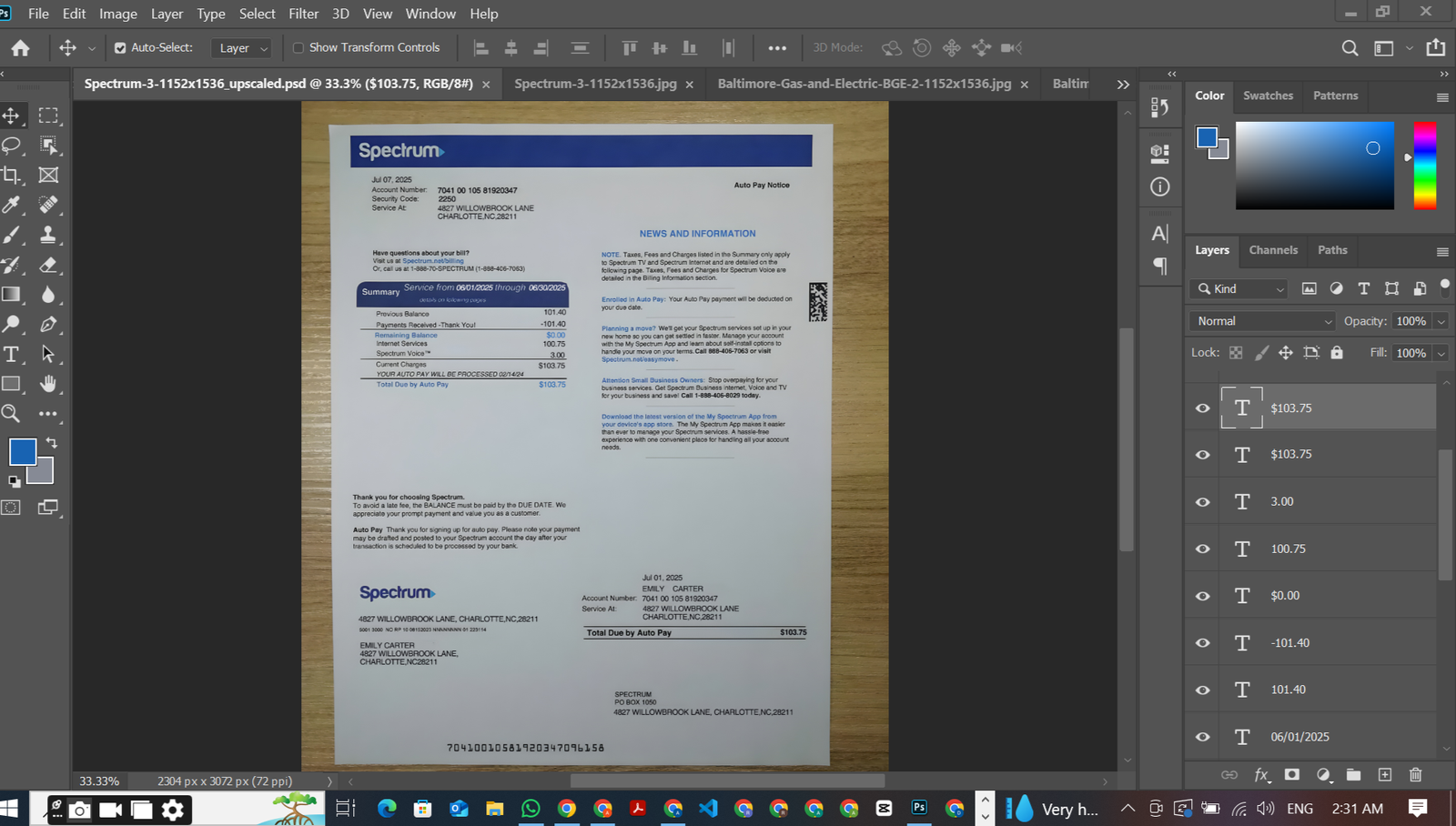Open the Fill slider dropdown arrow
This screenshot has width=1456, height=826.
pos(1441,353)
